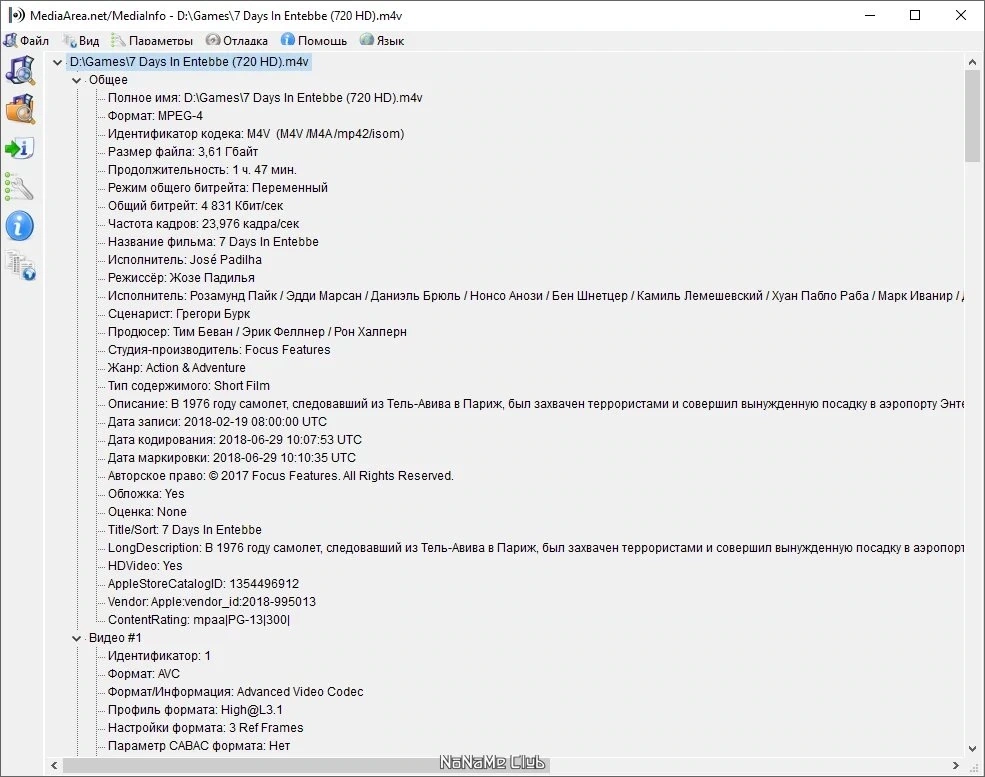The image size is (985, 777).
Task: Select the HDVideo: Yes row
Action: click(x=145, y=566)
